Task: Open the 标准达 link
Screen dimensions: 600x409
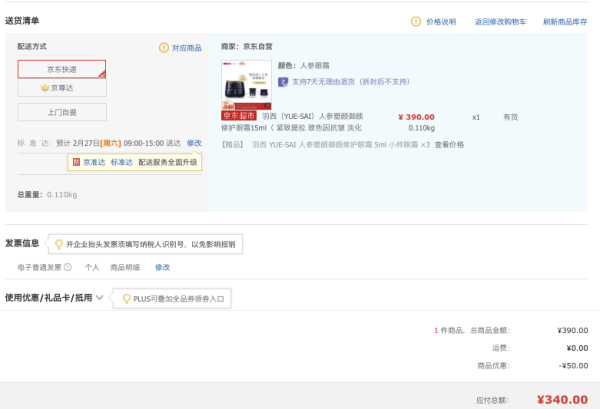Action: coord(122,162)
